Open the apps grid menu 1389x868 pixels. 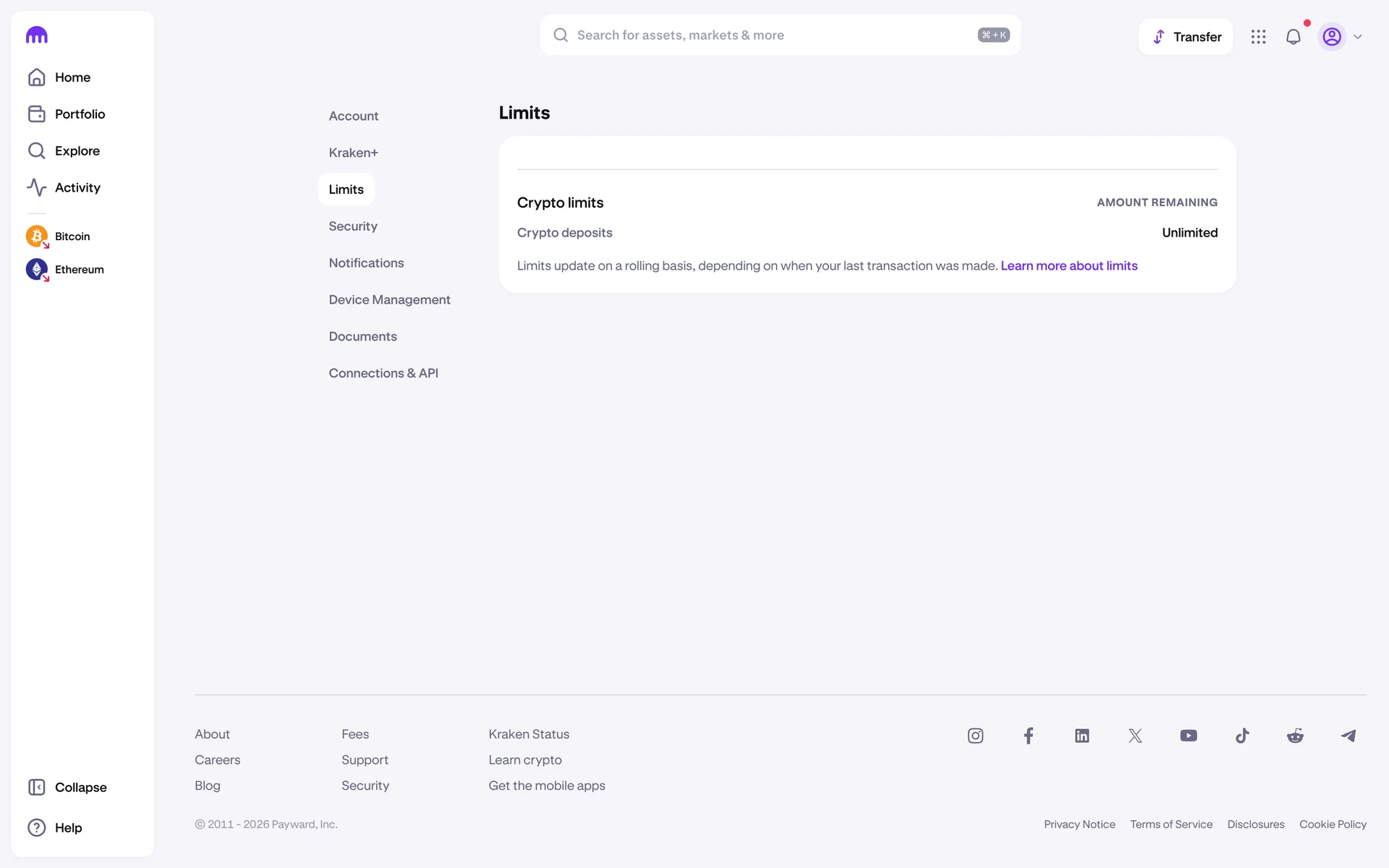(1258, 37)
